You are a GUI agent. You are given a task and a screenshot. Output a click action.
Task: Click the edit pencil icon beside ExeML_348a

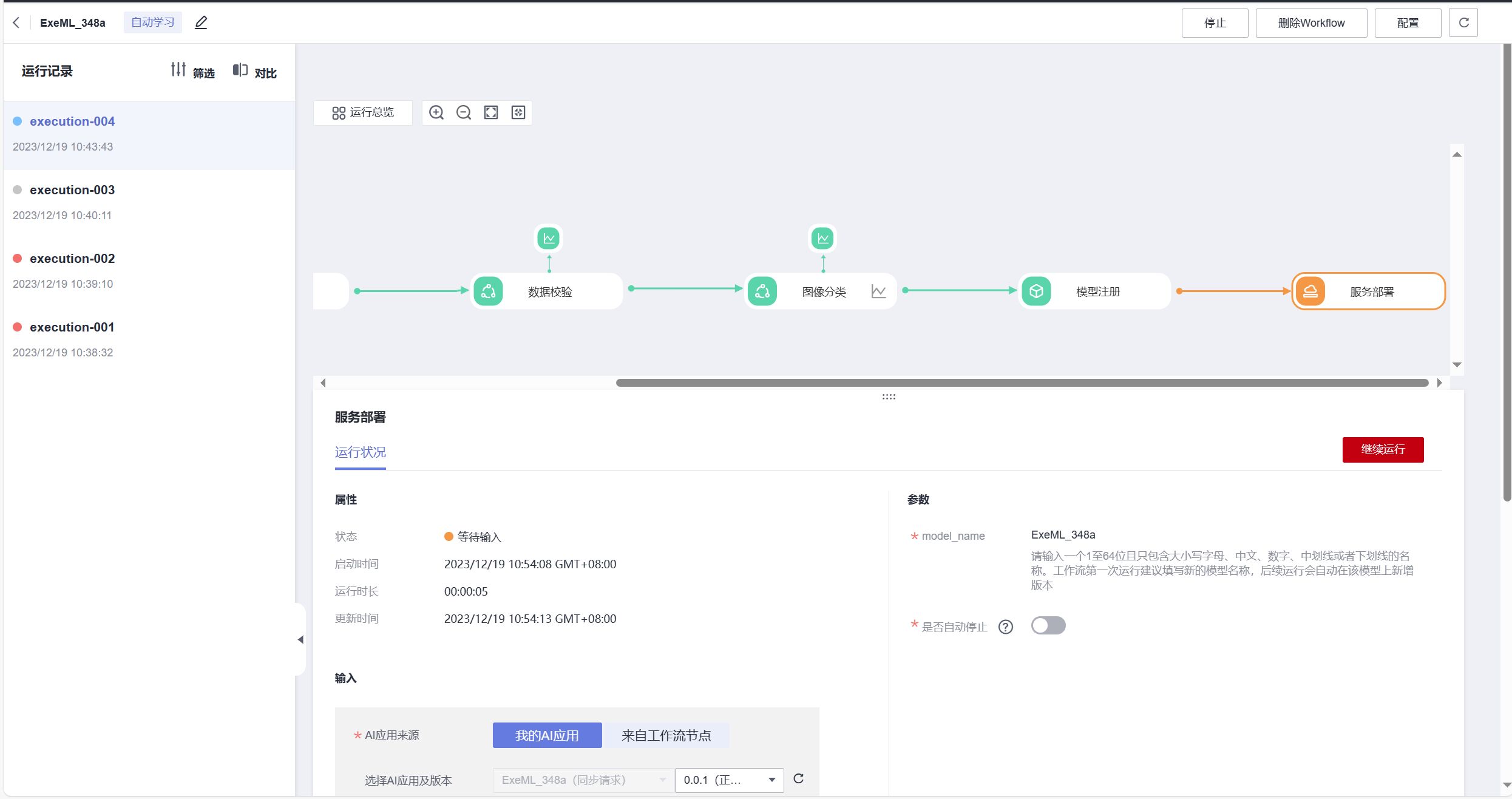[x=201, y=22]
